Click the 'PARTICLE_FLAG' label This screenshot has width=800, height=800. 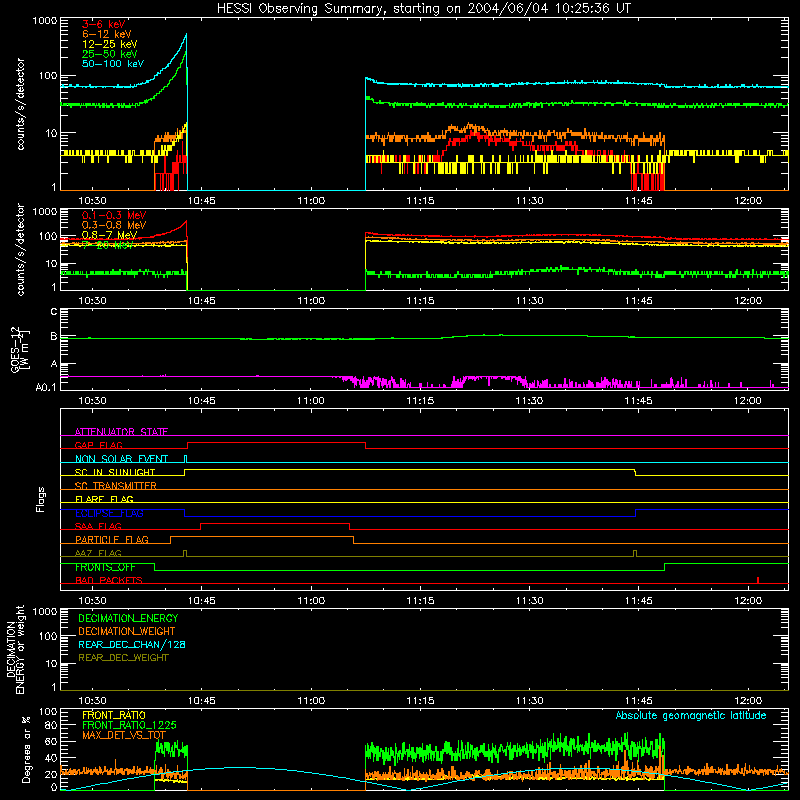112,539
